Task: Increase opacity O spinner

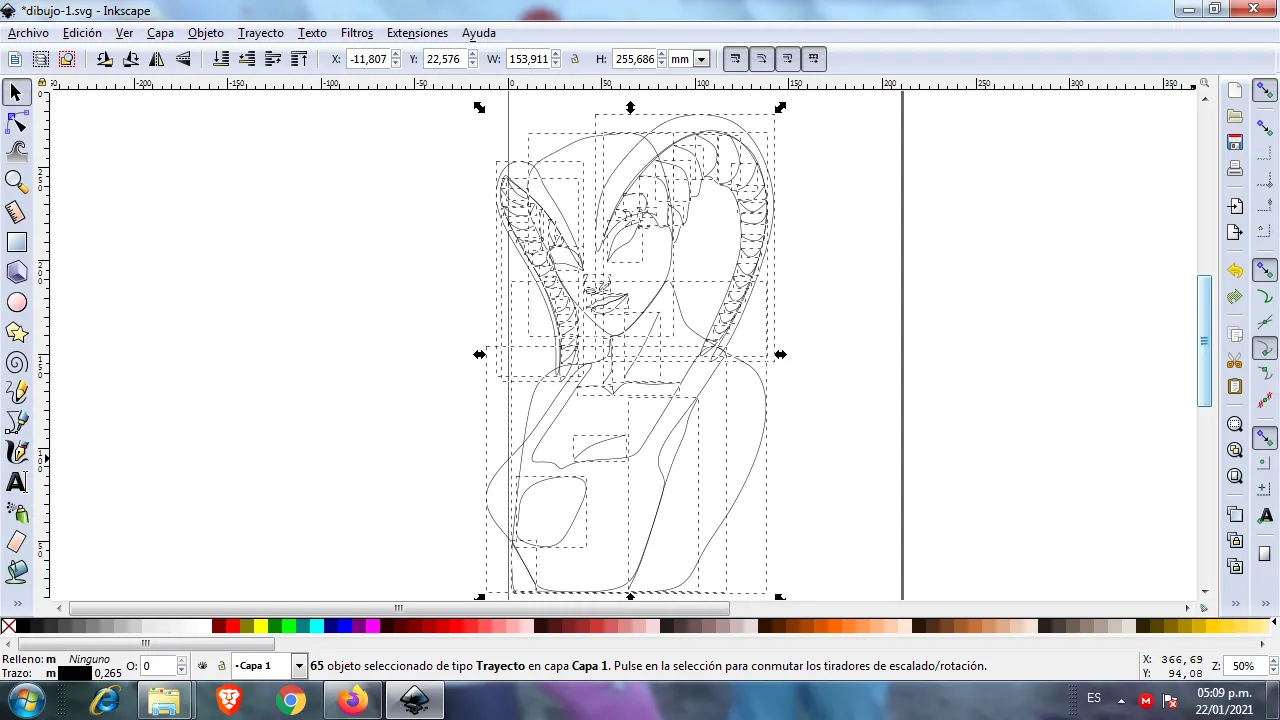Action: point(182,662)
